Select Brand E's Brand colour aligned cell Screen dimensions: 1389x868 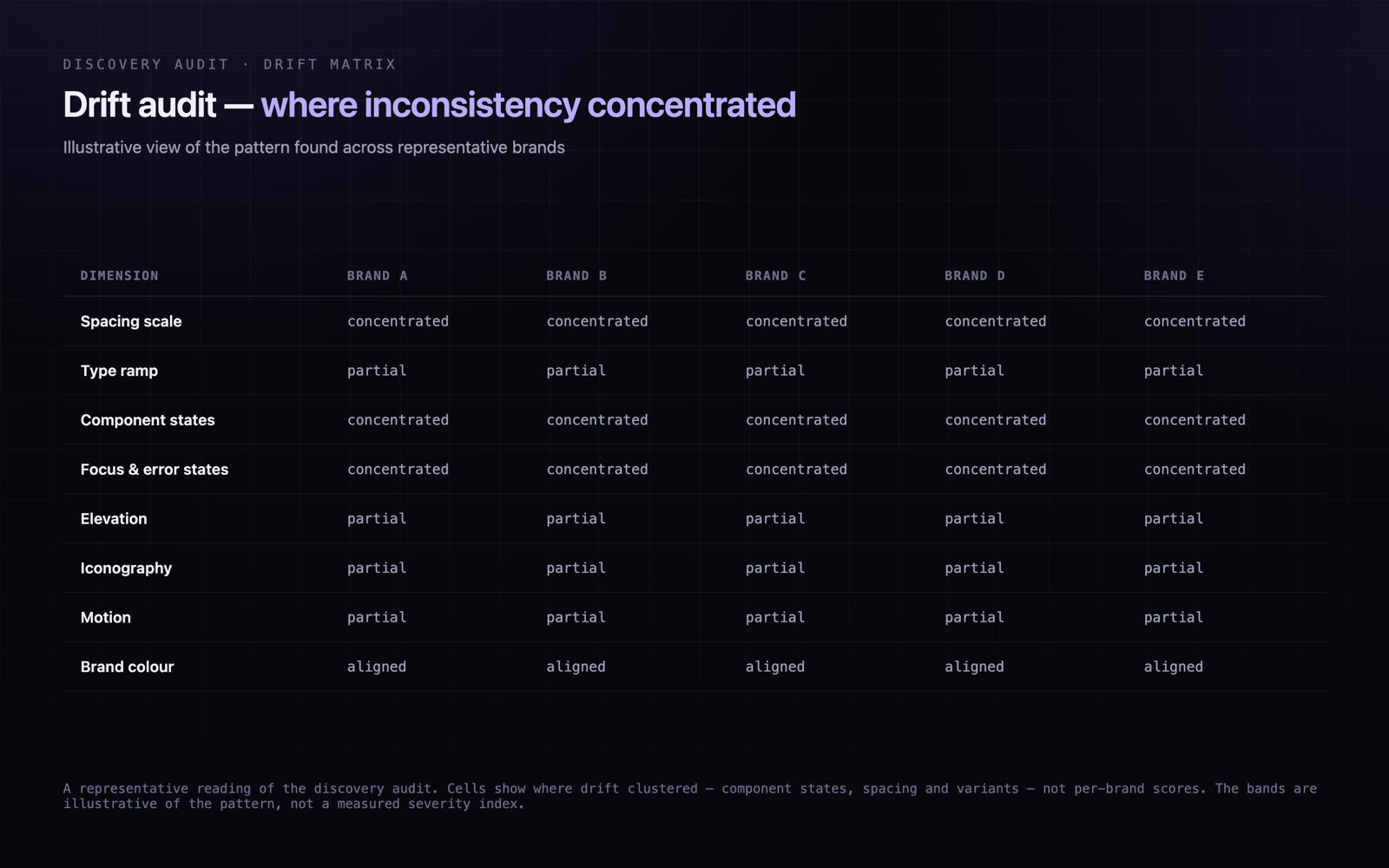coord(1173,667)
